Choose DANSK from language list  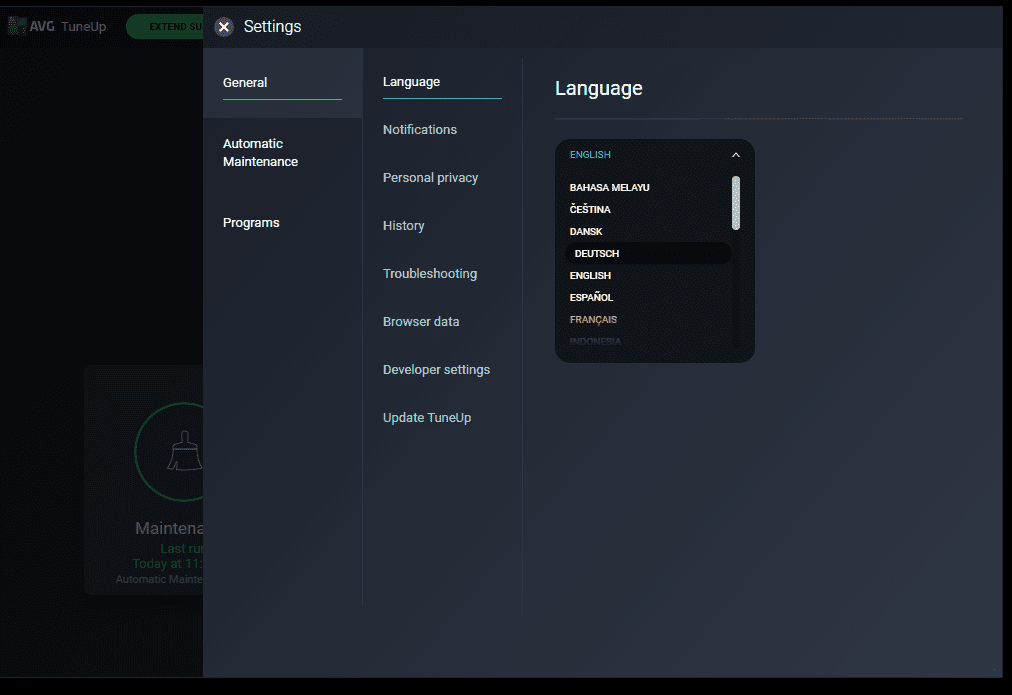pyautogui.click(x=585, y=232)
